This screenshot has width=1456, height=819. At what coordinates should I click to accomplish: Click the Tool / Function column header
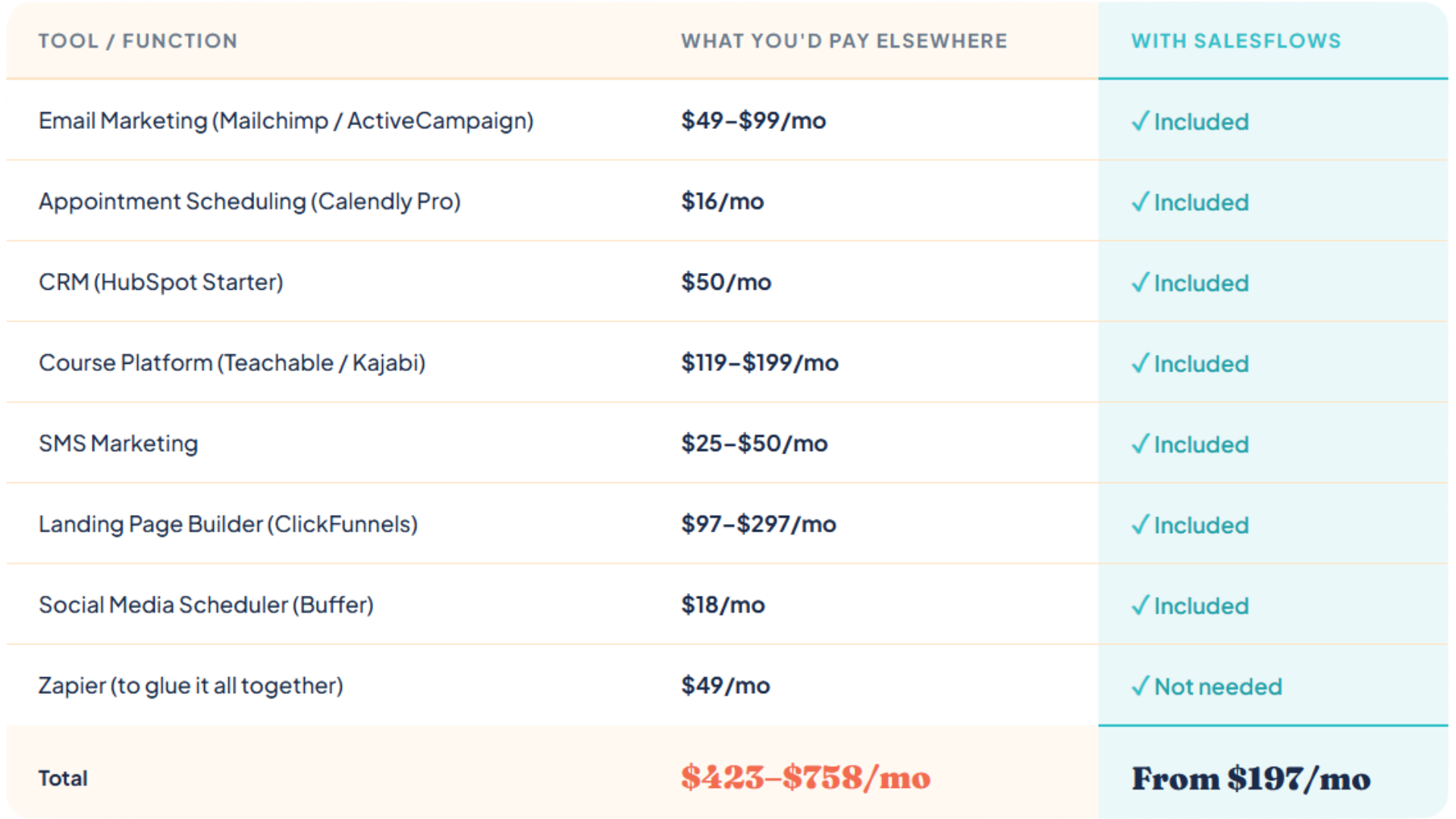(138, 41)
